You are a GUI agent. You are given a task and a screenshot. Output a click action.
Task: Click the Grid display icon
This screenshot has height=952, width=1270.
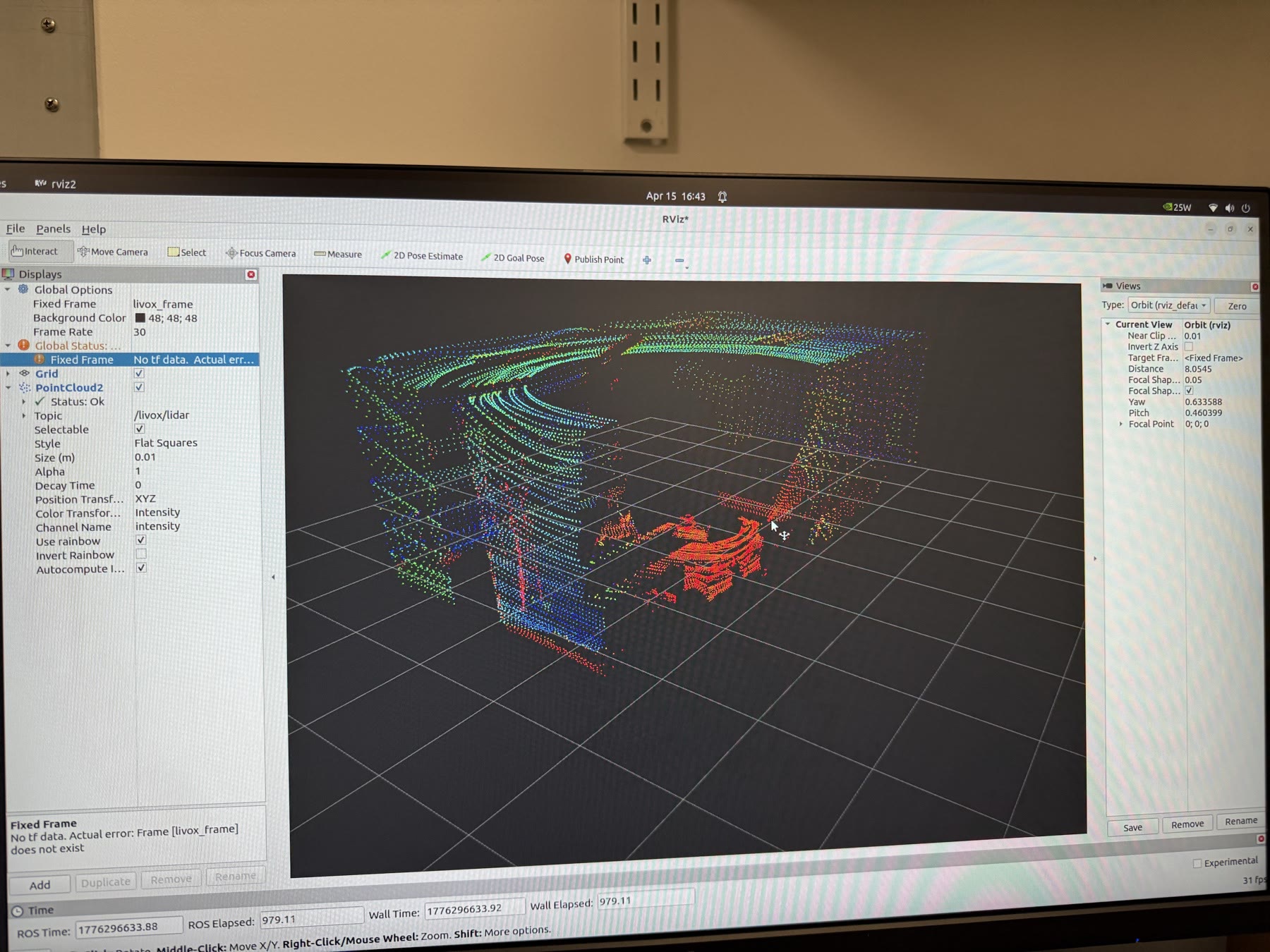click(25, 373)
